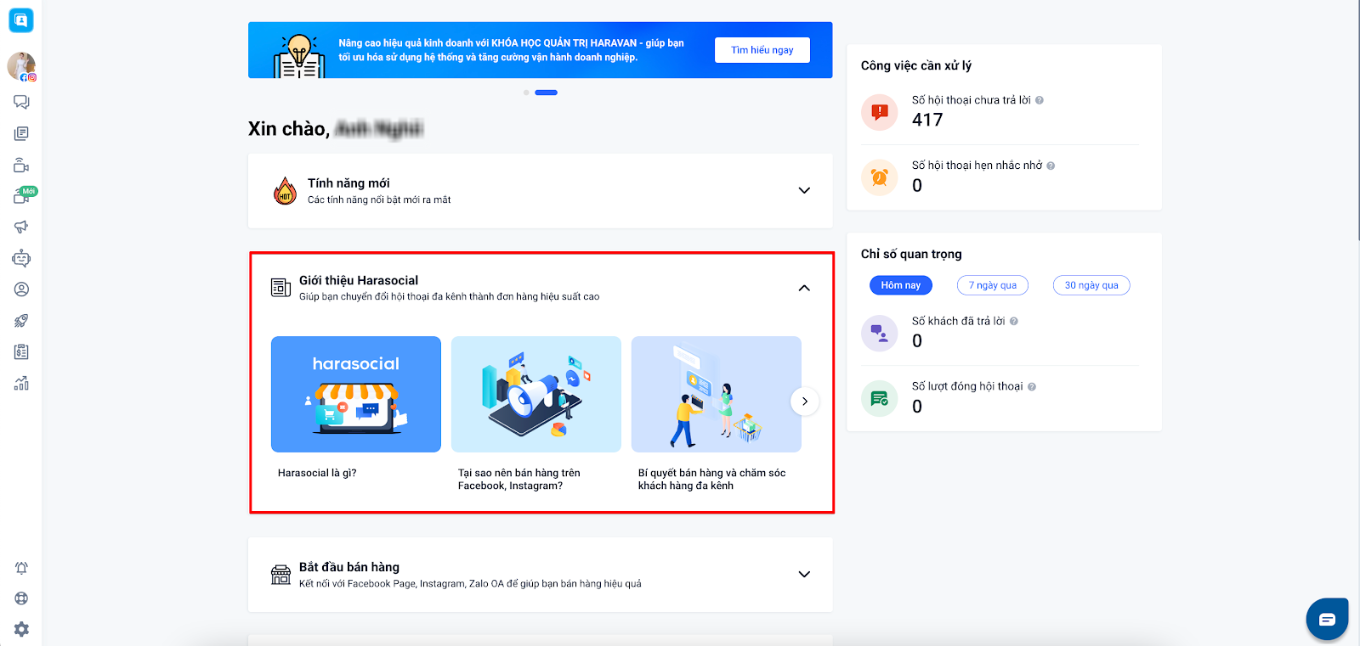Click the Tìm hiểu ngay banner button
Screen dimensions: 1360x646
pos(762,50)
